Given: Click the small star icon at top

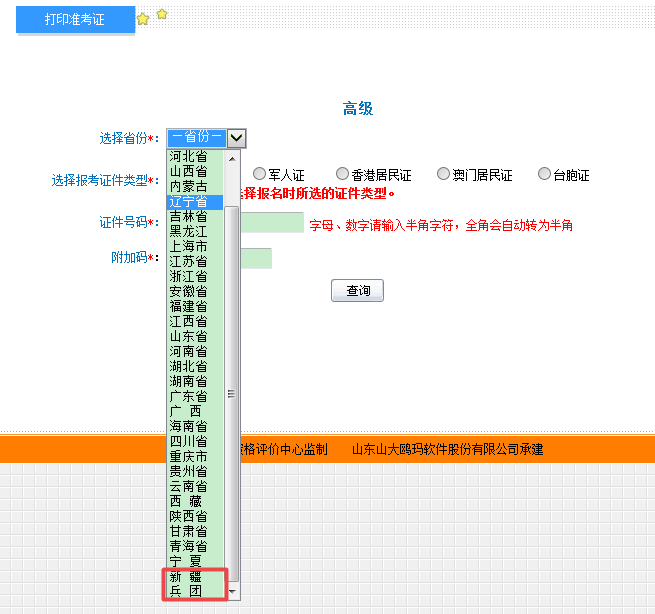Looking at the screenshot, I should tap(162, 14).
